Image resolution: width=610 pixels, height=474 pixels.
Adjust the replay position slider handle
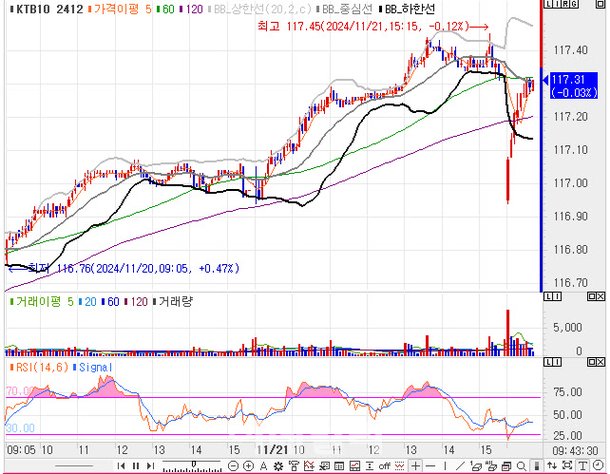(193, 464)
